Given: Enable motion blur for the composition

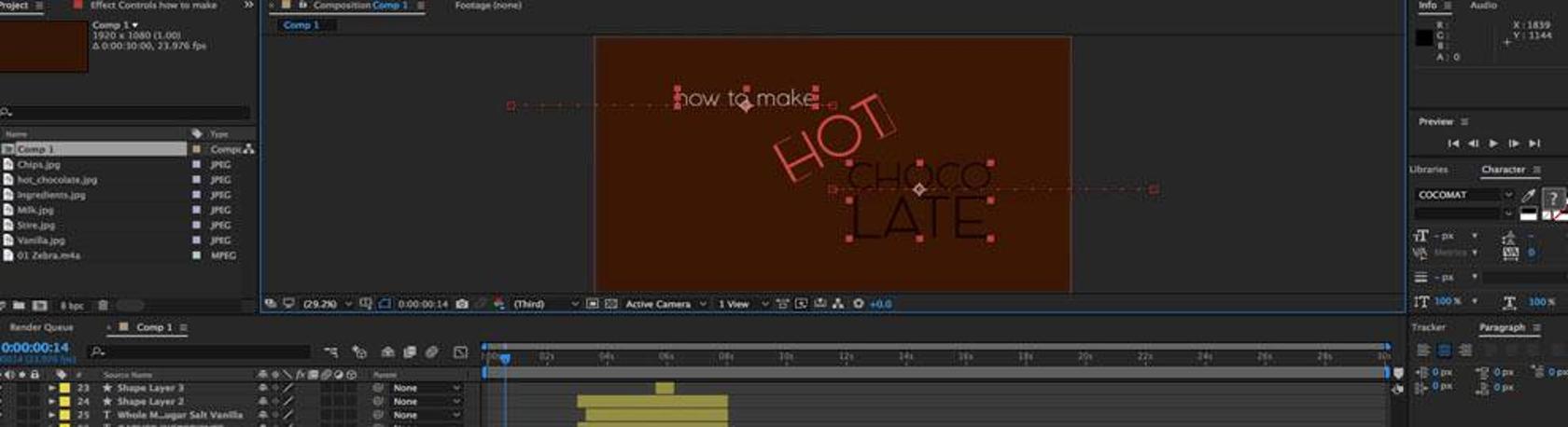Looking at the screenshot, I should [431, 352].
